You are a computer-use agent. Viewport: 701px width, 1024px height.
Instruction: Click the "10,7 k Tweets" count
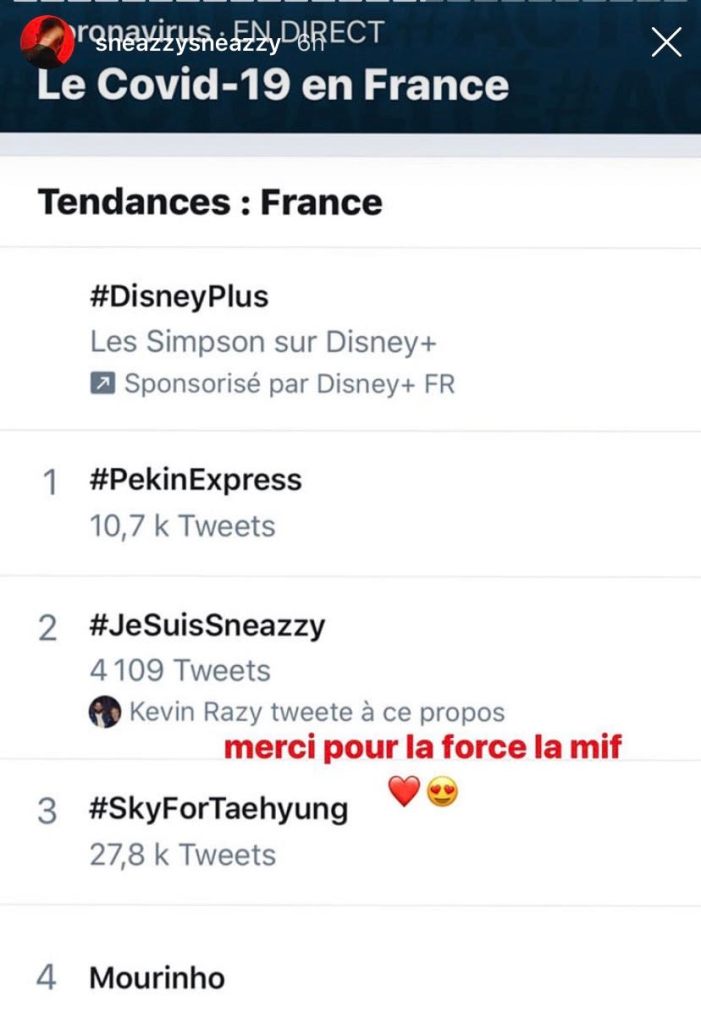pyautogui.click(x=182, y=526)
